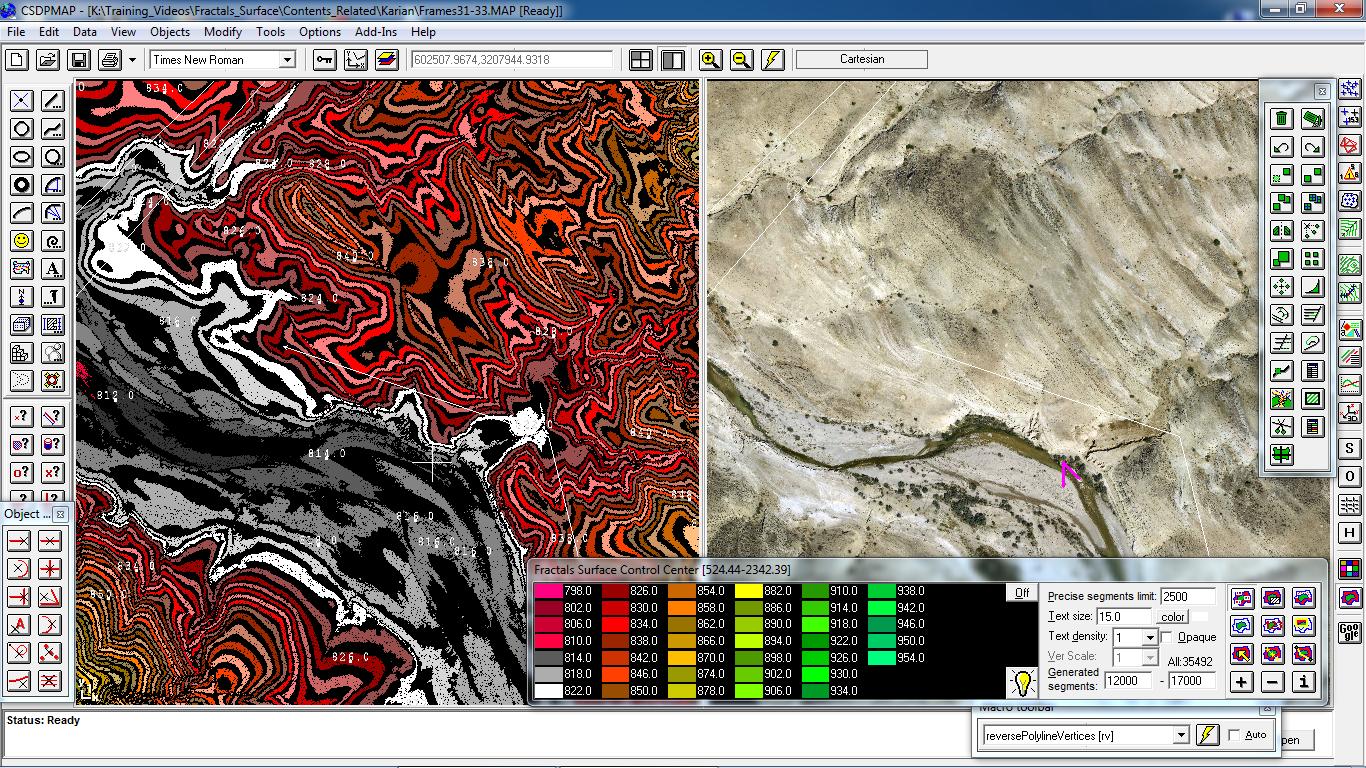This screenshot has height=768, width=1366.
Task: Open the Text density dropdown
Action: pos(1150,637)
